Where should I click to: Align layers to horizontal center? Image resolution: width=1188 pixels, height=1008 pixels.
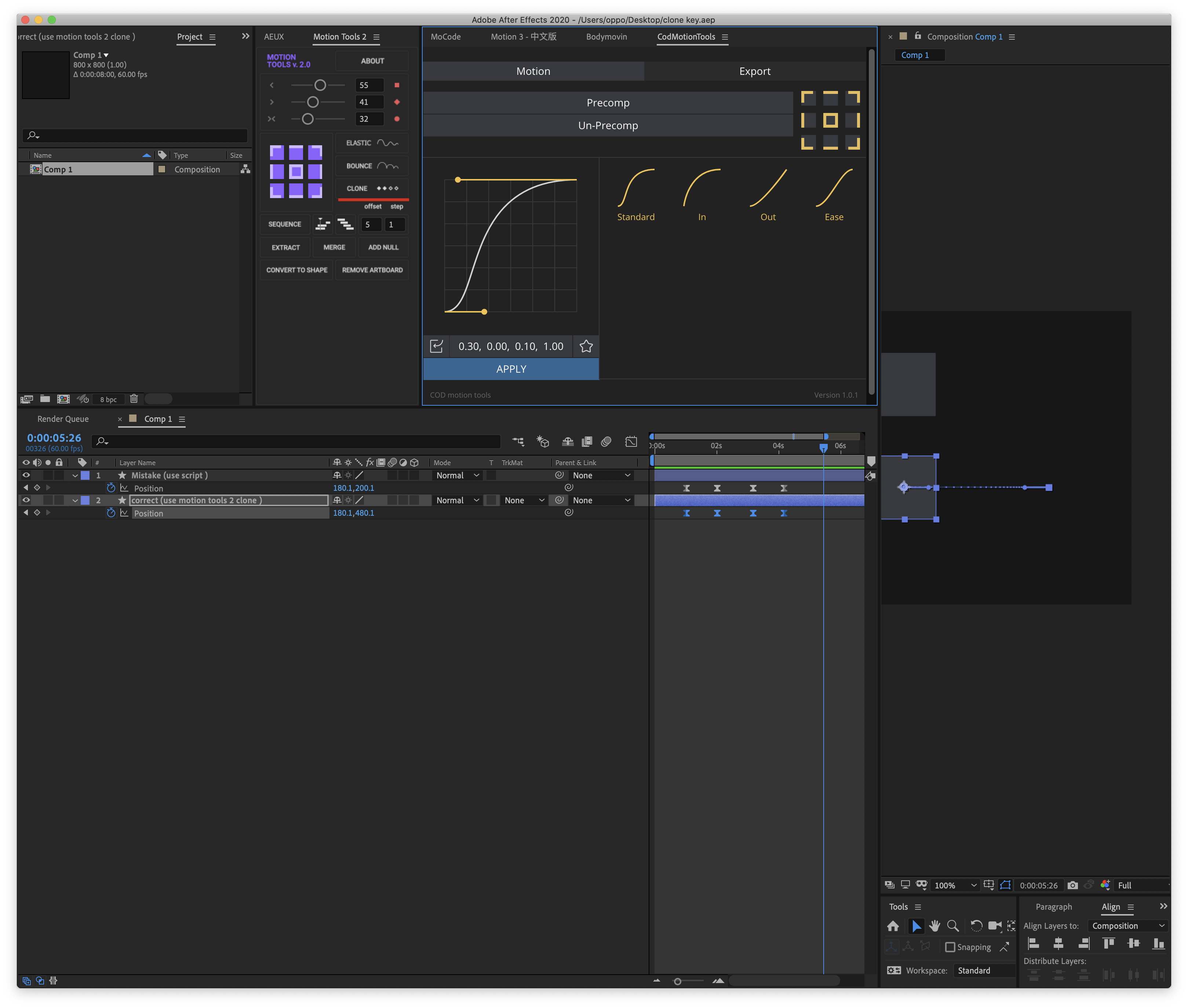pyautogui.click(x=1058, y=943)
